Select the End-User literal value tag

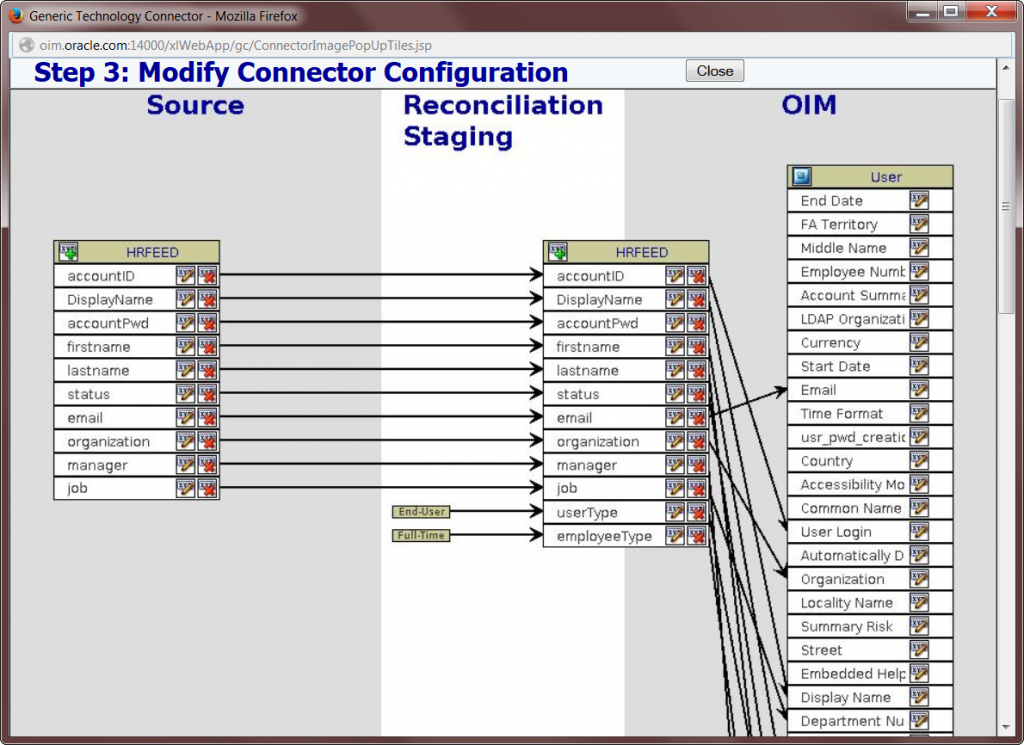pos(421,511)
